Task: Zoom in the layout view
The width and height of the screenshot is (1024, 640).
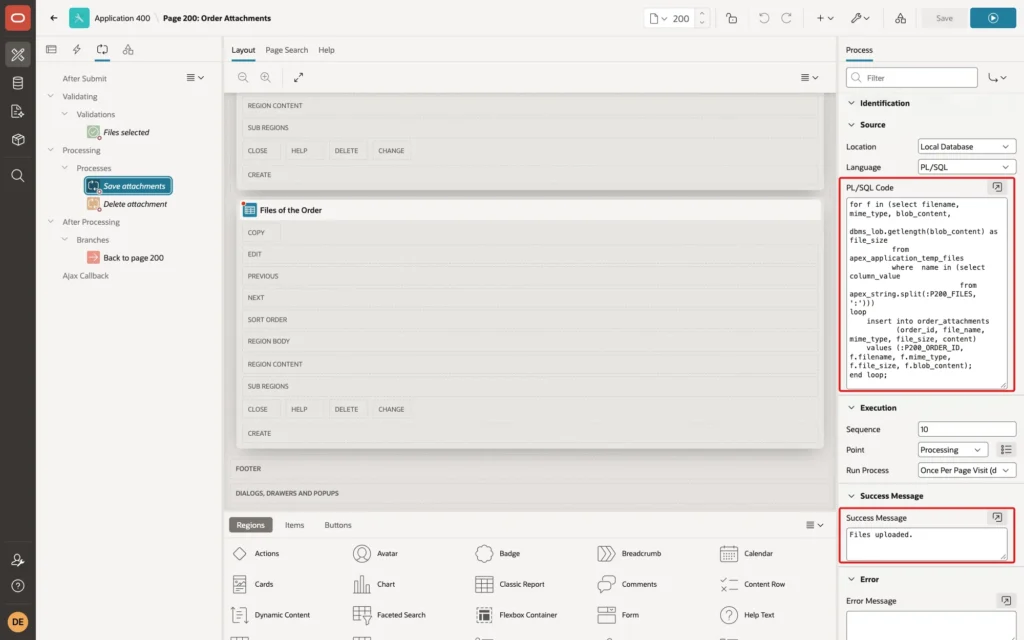Action: pyautogui.click(x=266, y=77)
